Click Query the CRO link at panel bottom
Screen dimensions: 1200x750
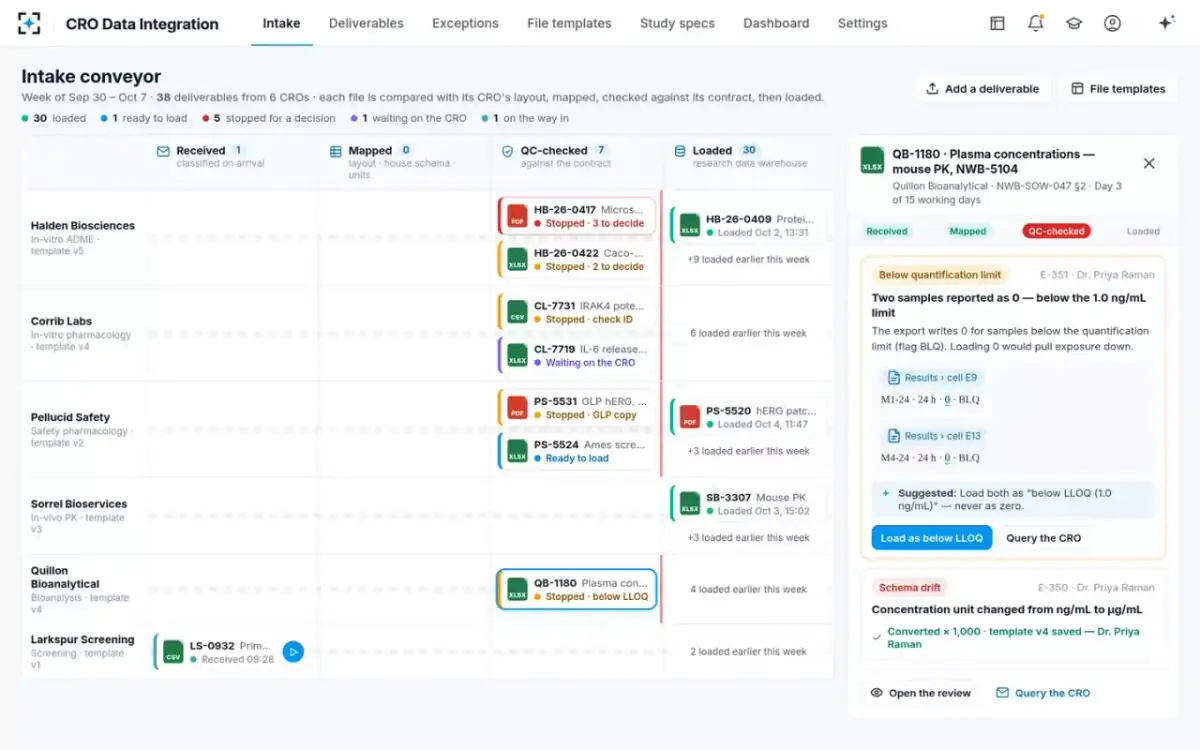1043,693
